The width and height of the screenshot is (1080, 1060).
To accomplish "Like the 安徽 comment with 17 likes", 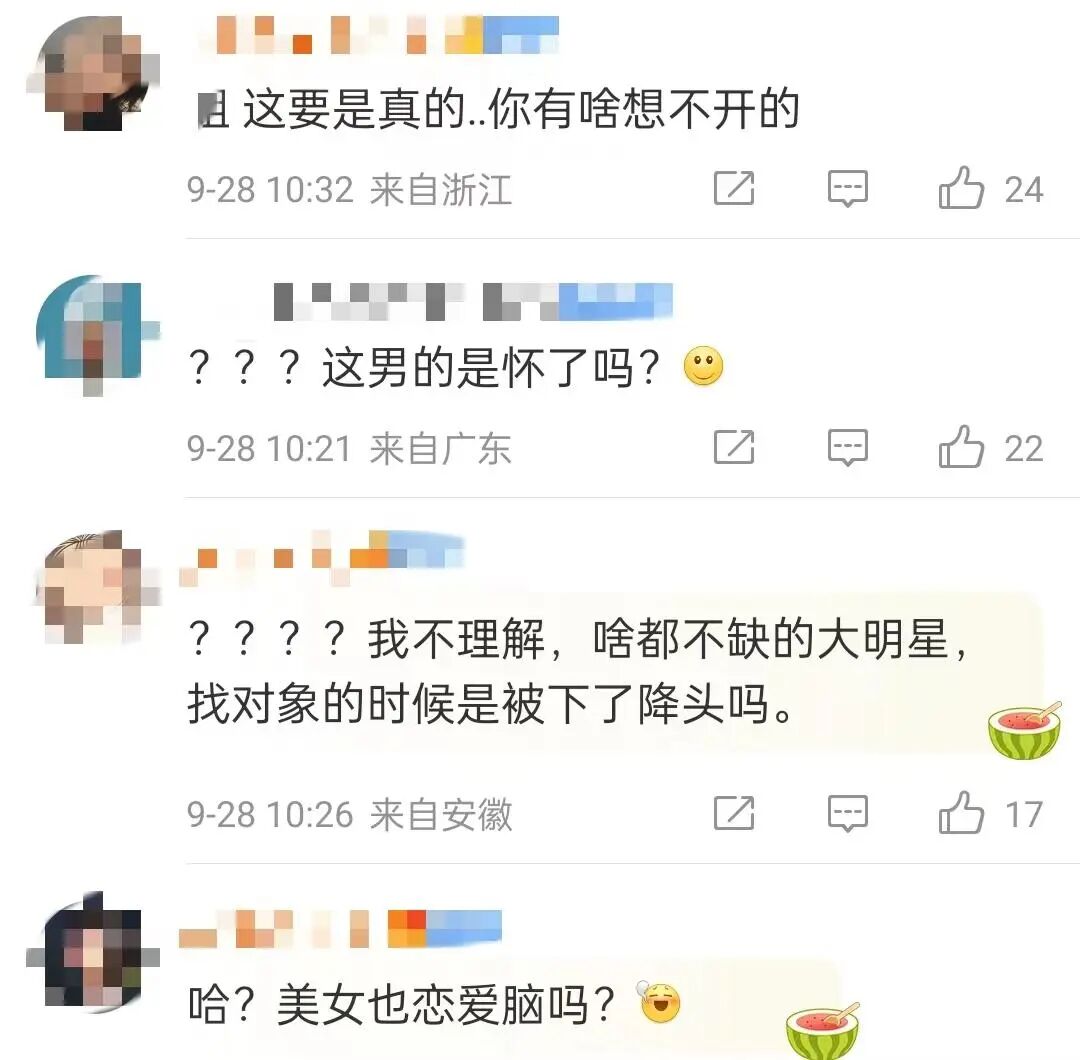I will [961, 813].
